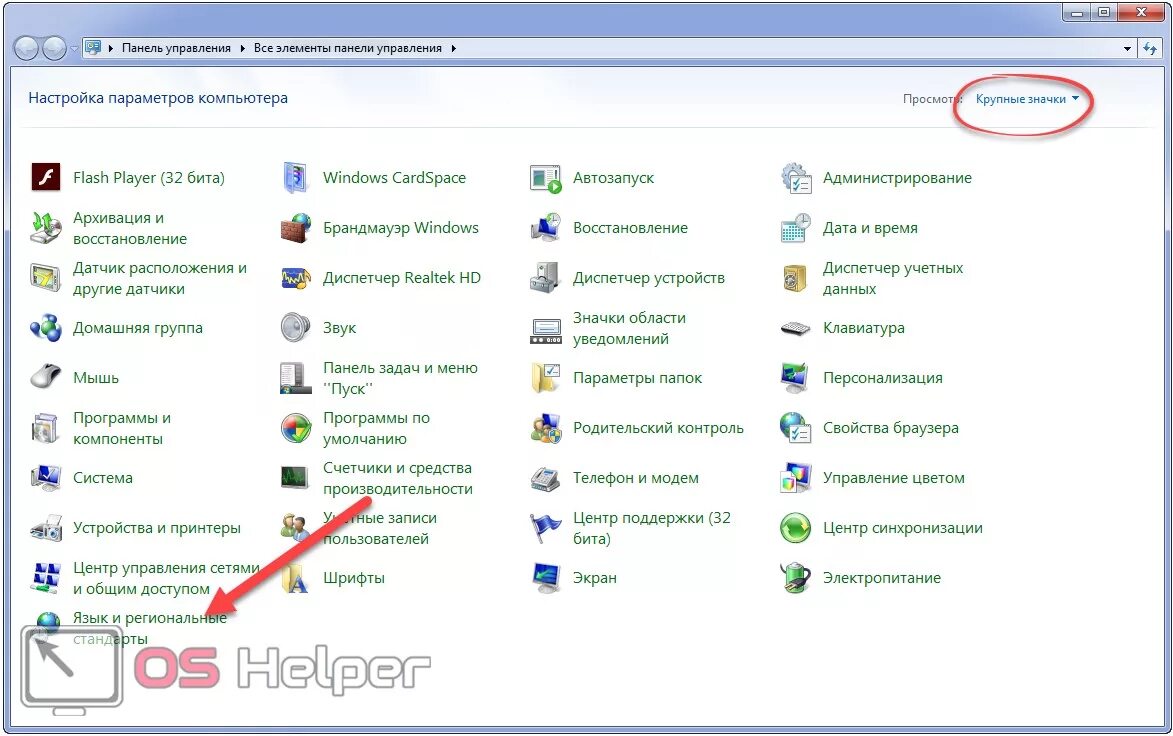The height and width of the screenshot is (736, 1173).
Task: Open Параметры папок folder icon
Action: point(545,378)
